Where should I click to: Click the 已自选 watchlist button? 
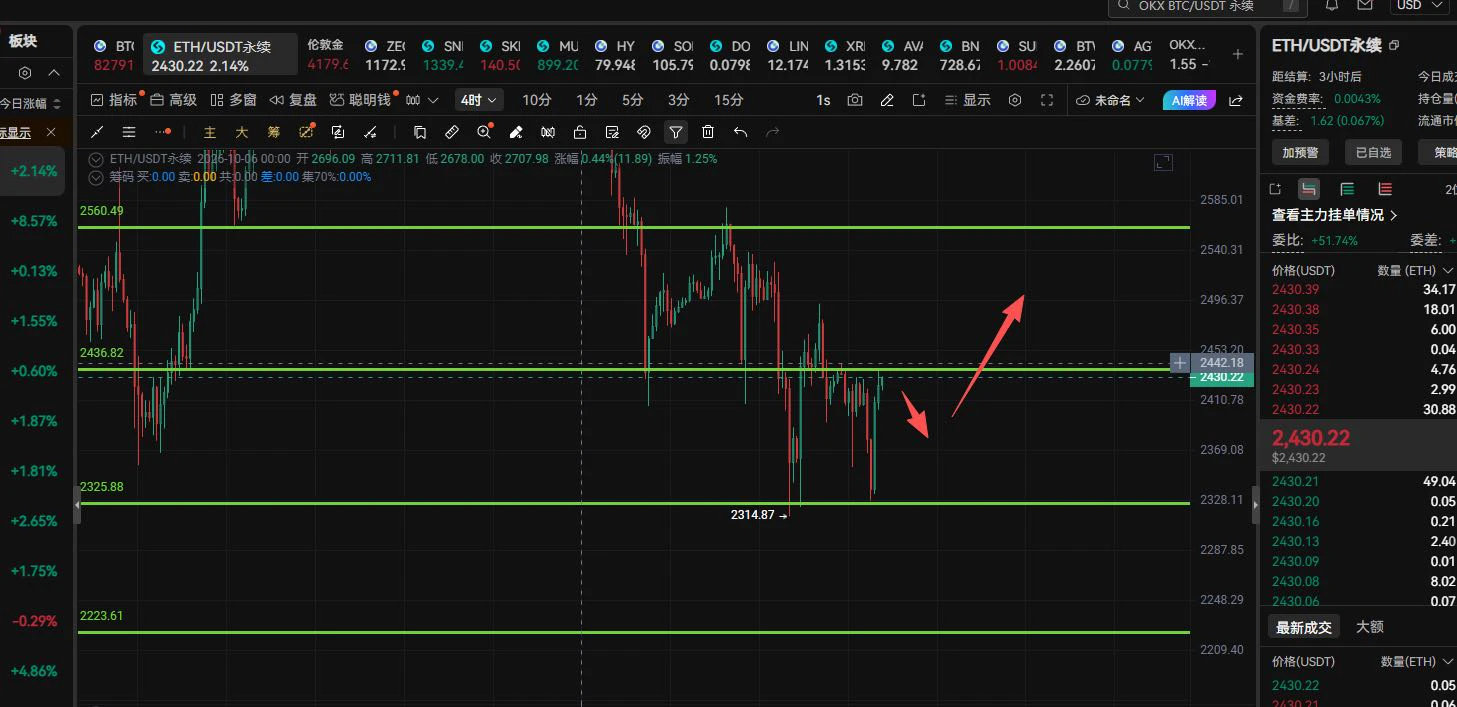(x=1374, y=152)
